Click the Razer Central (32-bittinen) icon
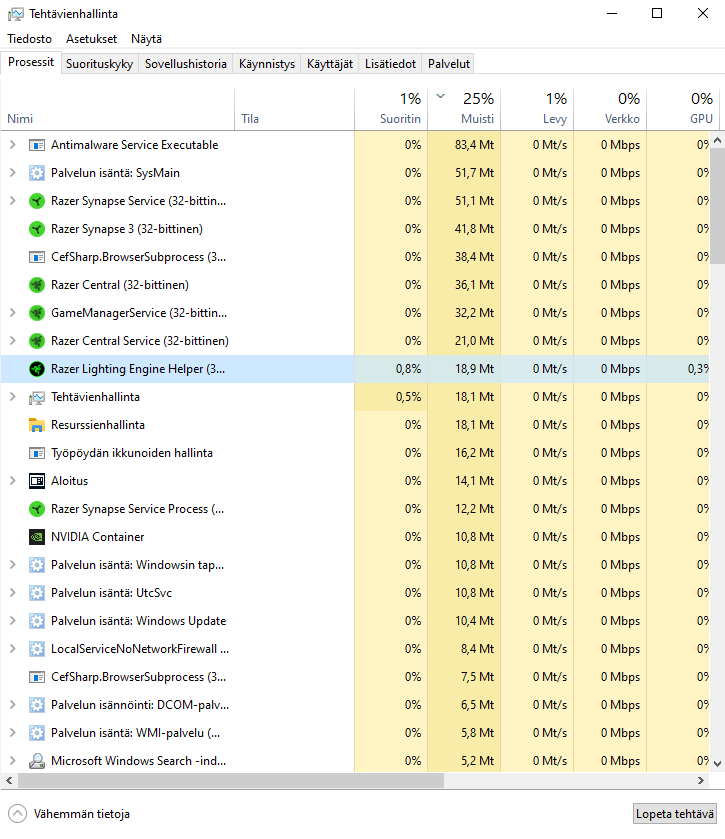This screenshot has height=839, width=725. pyautogui.click(x=36, y=285)
